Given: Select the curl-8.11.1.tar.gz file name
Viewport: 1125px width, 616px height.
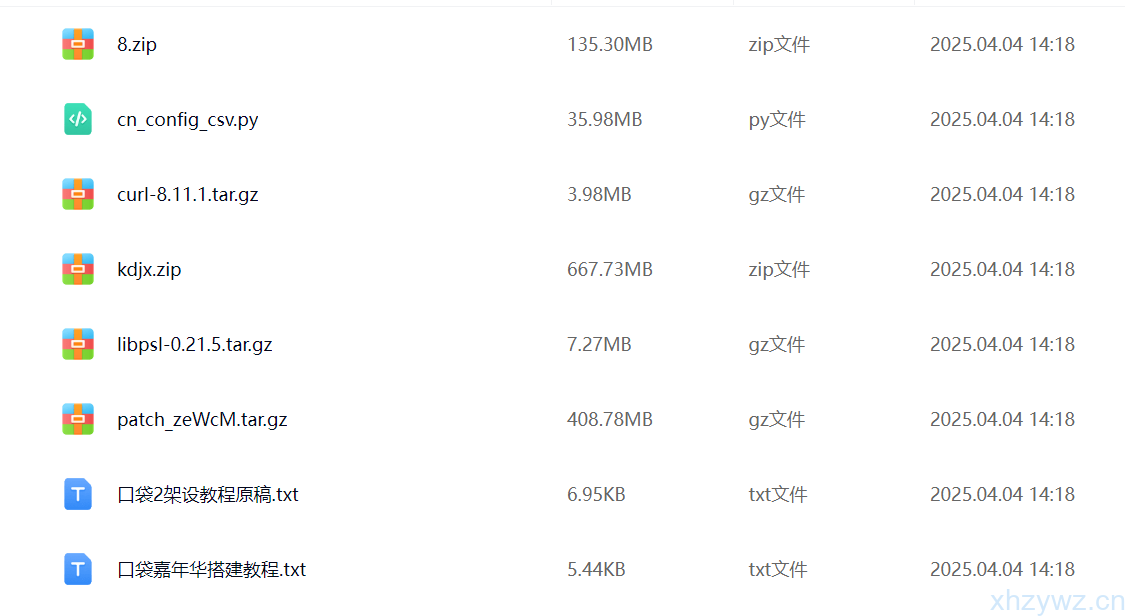Looking at the screenshot, I should pyautogui.click(x=188, y=195).
